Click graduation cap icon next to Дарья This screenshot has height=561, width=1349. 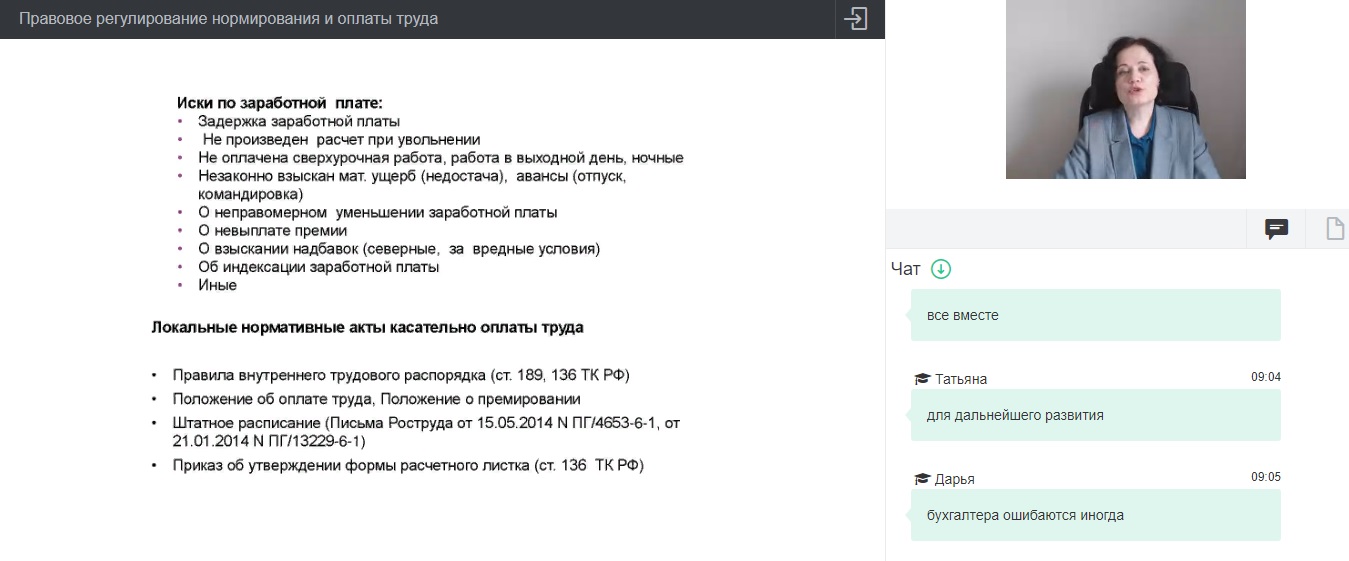pos(922,479)
